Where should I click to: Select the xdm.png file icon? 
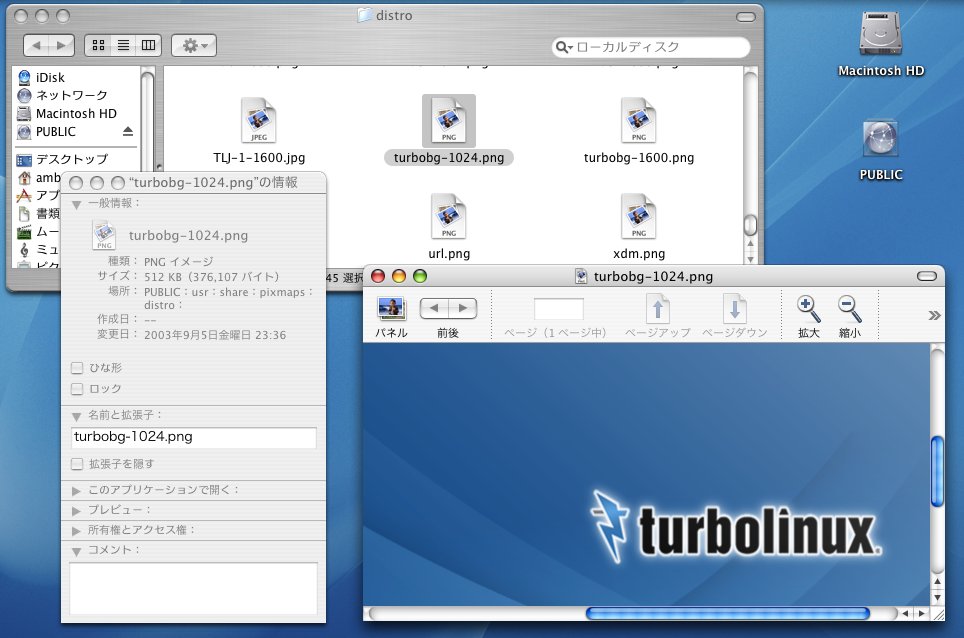639,216
